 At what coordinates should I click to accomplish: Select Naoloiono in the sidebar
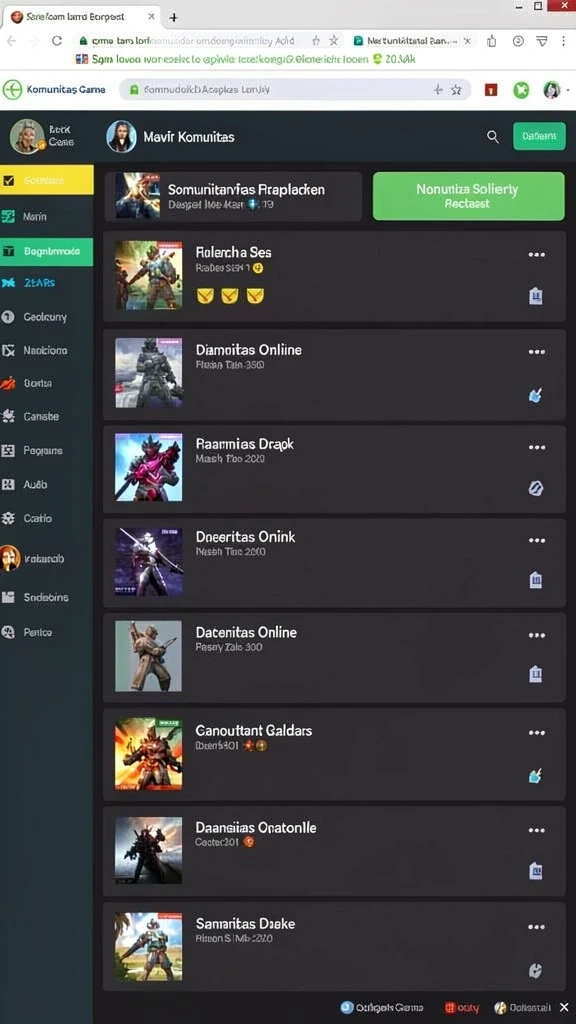tap(45, 351)
